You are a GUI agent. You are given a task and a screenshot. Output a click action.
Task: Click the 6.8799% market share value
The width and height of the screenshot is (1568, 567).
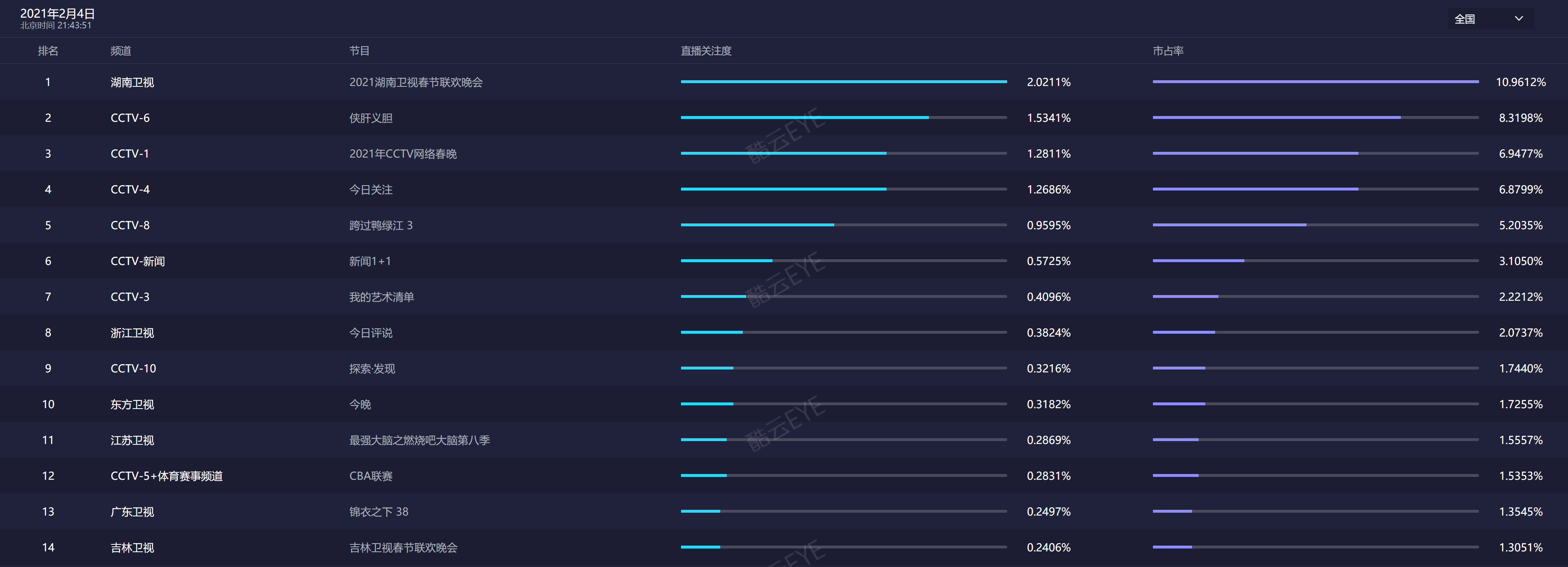[x=1521, y=190]
